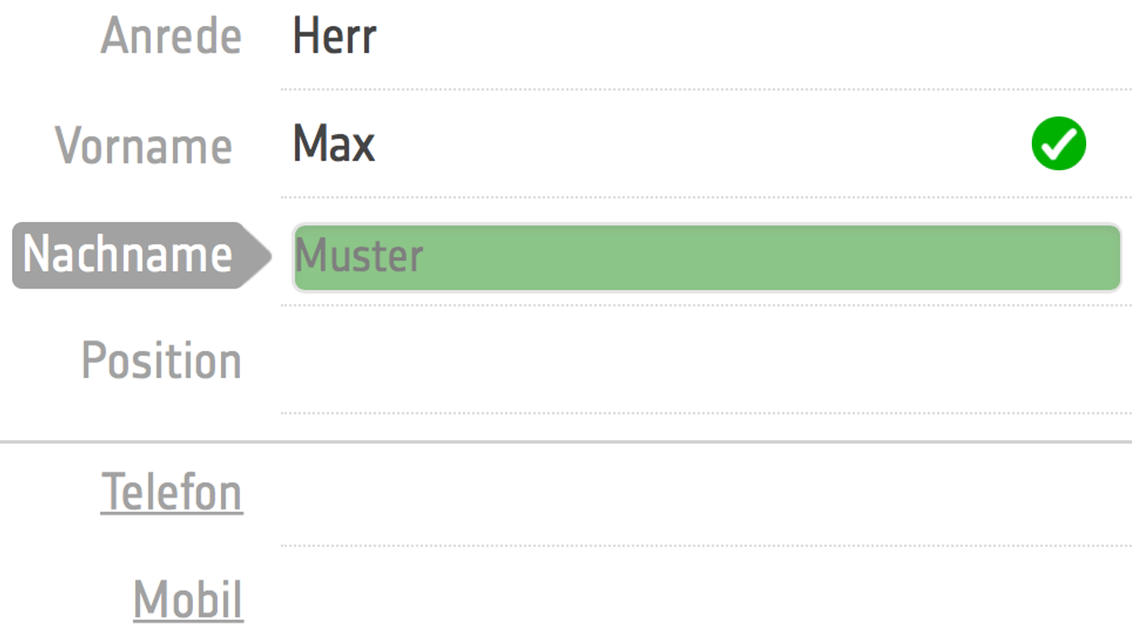Click the Position label
This screenshot has width=1132, height=636.
click(x=161, y=360)
